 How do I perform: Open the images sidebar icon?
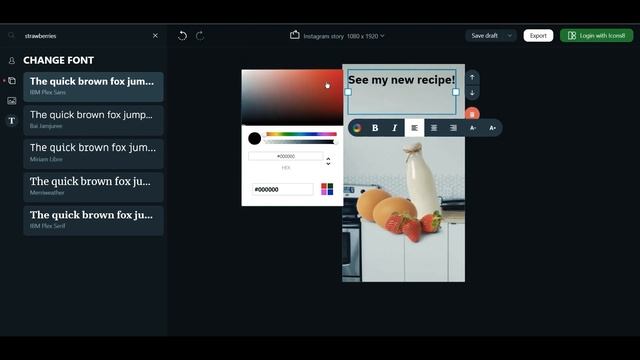tap(12, 101)
